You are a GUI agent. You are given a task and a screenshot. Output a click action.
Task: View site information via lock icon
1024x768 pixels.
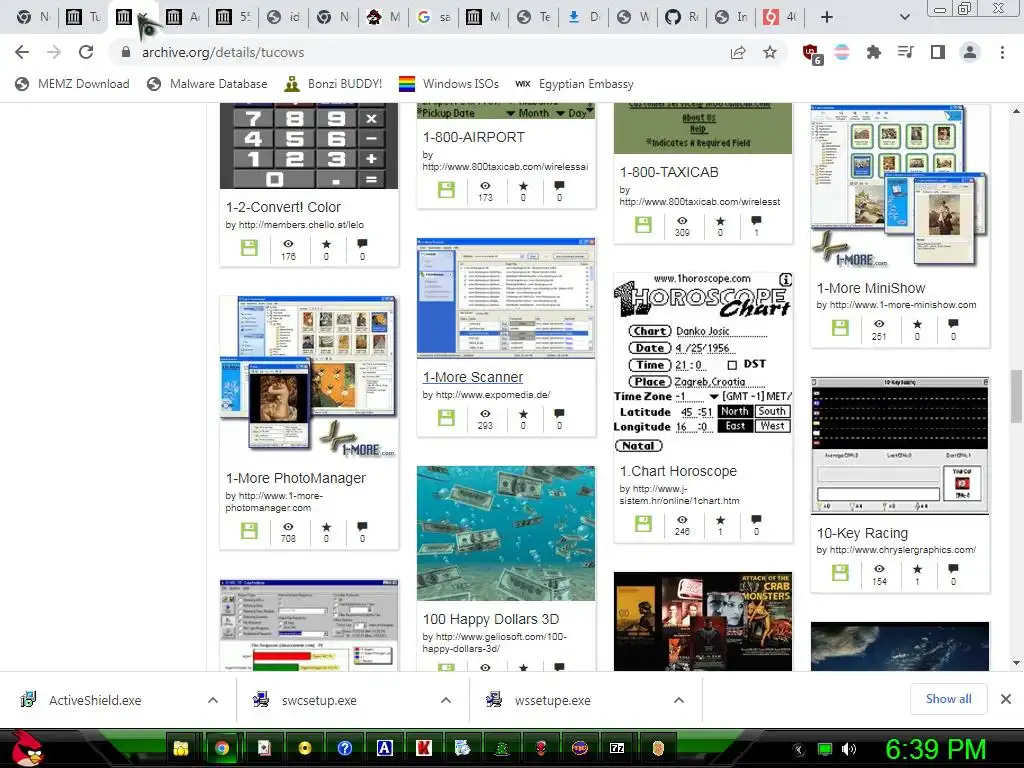click(x=126, y=52)
